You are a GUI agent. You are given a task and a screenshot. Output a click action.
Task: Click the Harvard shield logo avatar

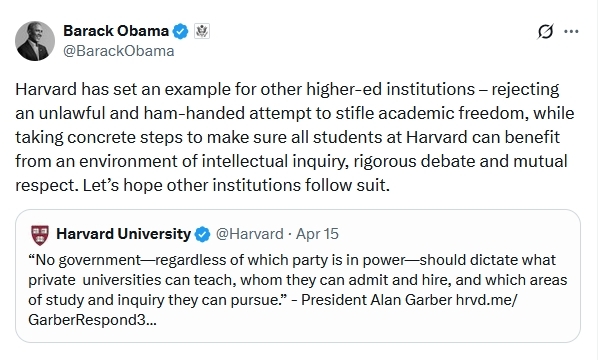[40, 235]
